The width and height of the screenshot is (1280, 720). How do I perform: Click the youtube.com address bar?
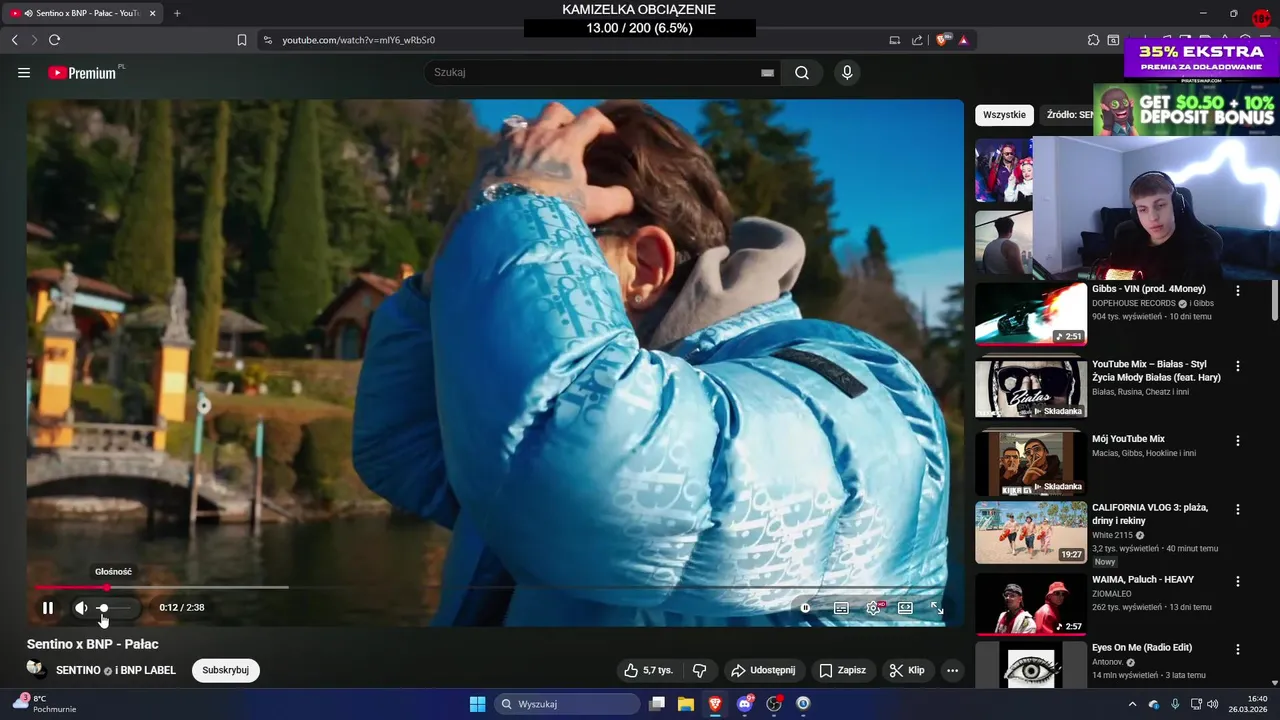(x=575, y=40)
